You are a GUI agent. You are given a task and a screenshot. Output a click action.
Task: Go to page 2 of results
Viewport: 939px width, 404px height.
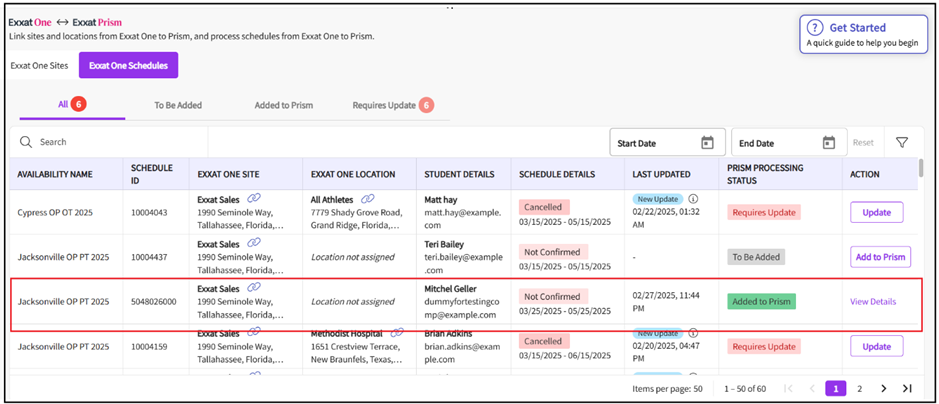coord(859,388)
